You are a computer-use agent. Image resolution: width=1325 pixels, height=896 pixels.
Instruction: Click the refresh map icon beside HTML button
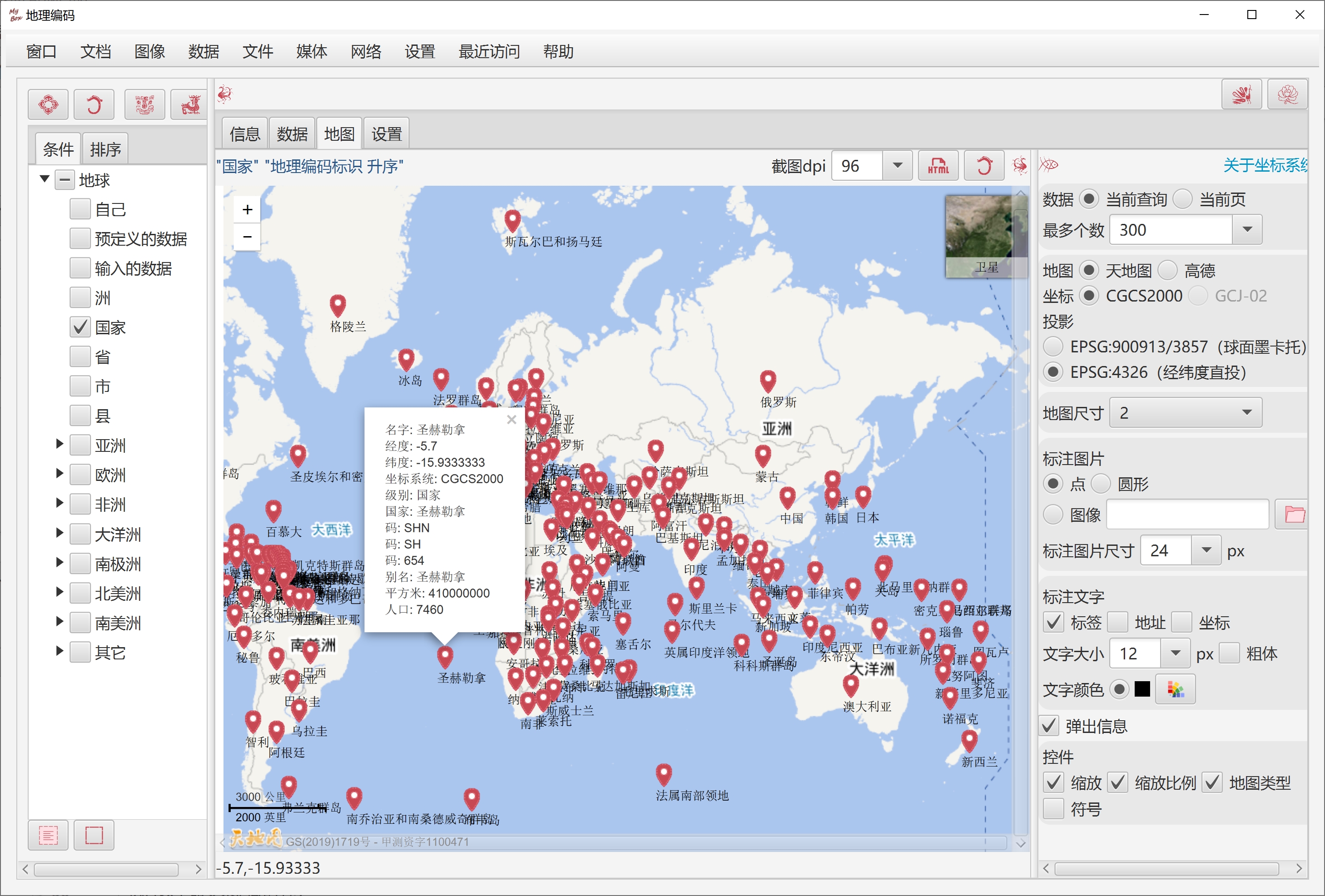click(x=983, y=166)
